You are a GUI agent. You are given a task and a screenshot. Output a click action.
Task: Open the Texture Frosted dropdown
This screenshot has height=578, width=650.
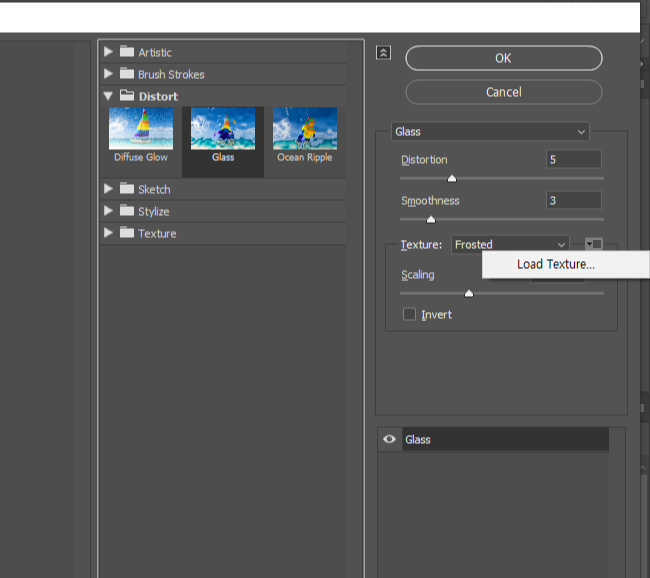tap(510, 244)
